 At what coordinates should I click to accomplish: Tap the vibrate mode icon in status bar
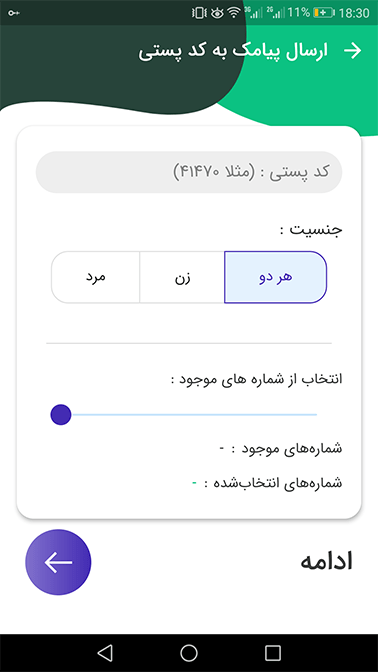click(200, 13)
